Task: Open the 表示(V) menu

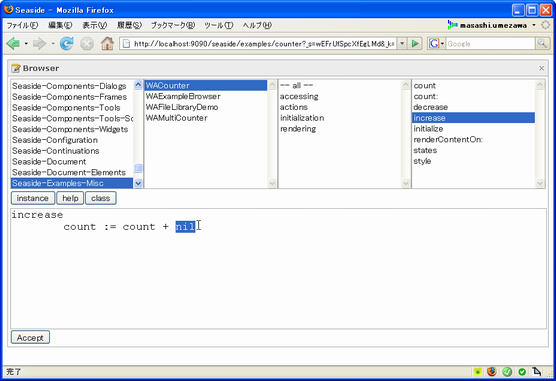Action: pos(94,25)
